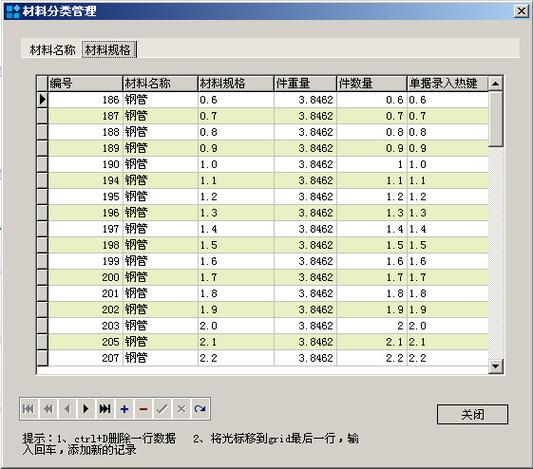Jump to last record button

105,409
